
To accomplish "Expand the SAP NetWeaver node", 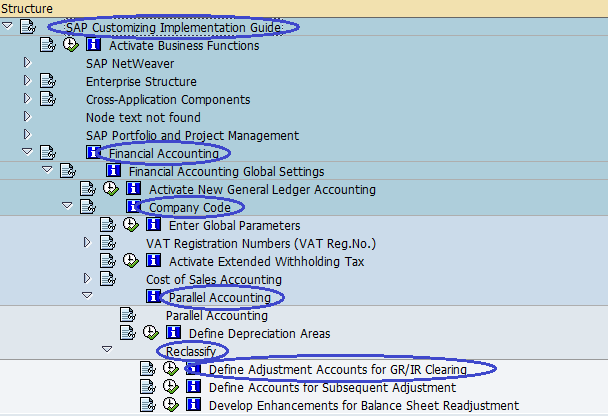I will [x=27, y=62].
